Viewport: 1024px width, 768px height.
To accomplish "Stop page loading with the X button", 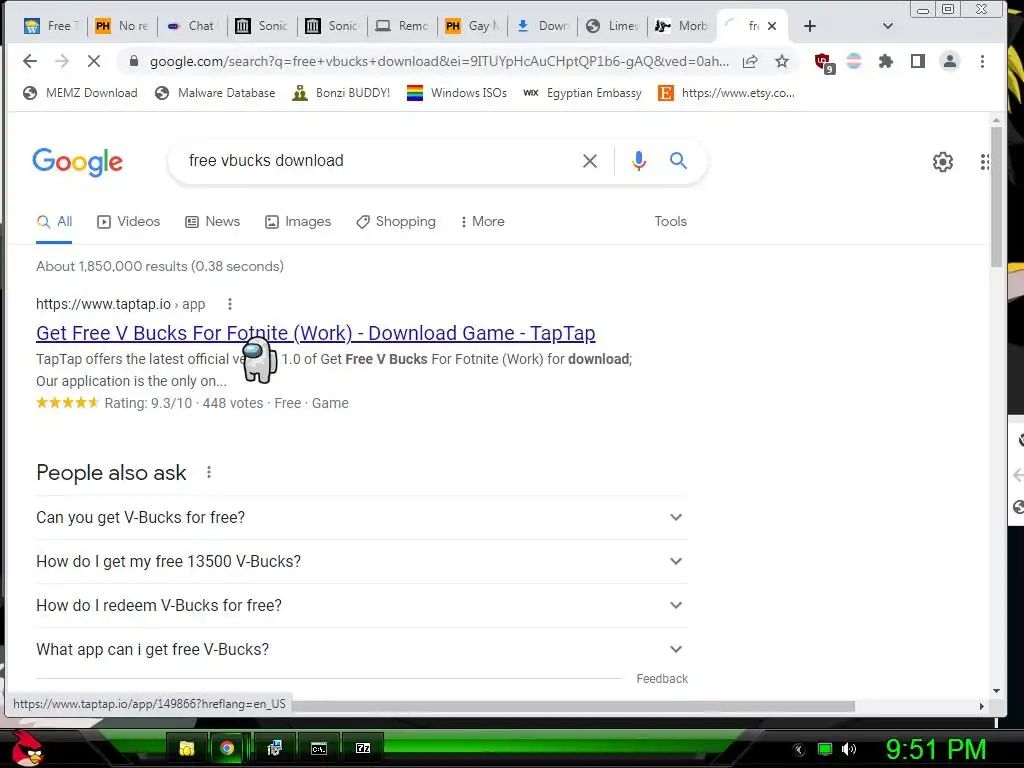I will [x=93, y=61].
